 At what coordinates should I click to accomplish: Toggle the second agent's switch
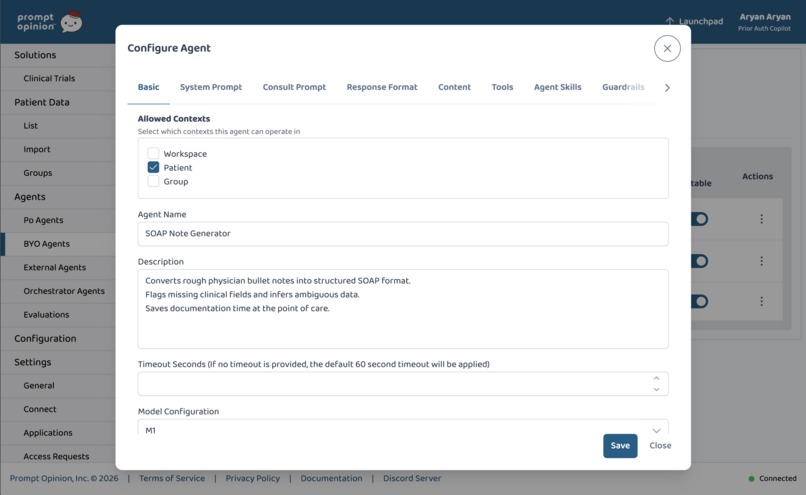(700, 261)
